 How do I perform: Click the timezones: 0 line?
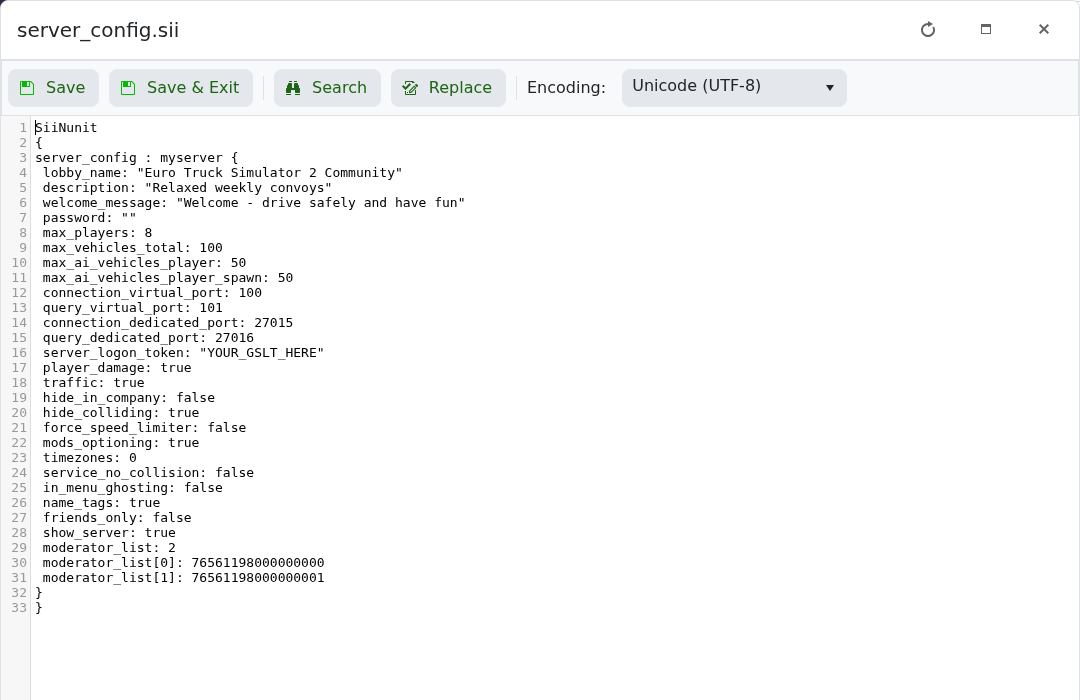pos(89,457)
